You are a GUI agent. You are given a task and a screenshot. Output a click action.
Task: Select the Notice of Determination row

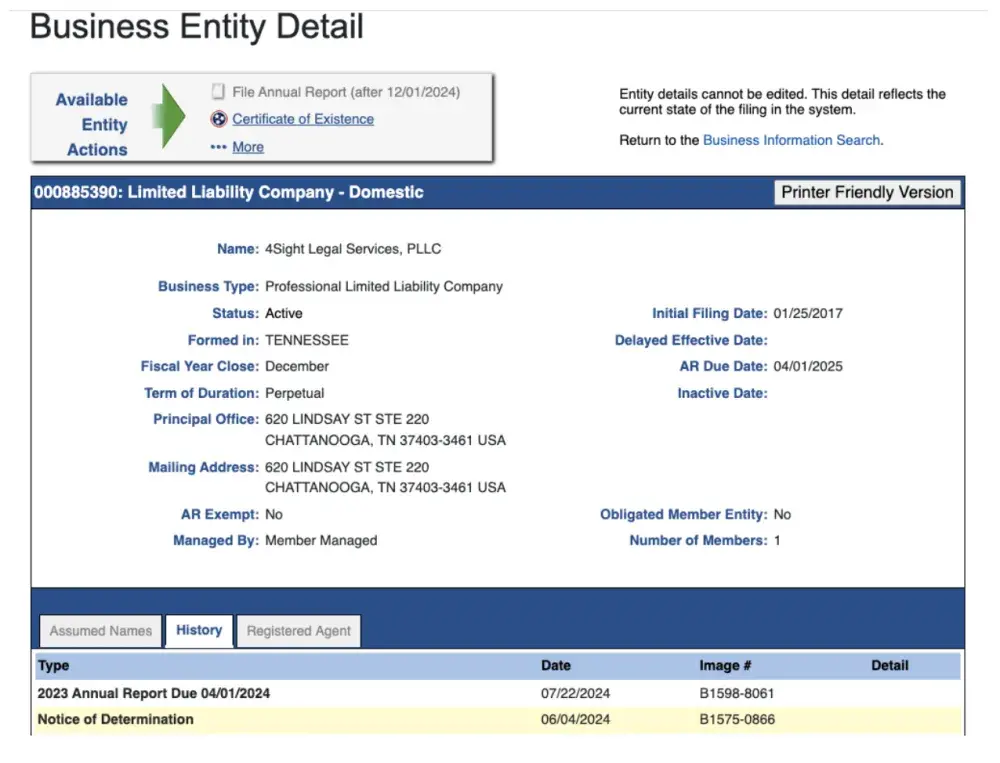[116, 719]
